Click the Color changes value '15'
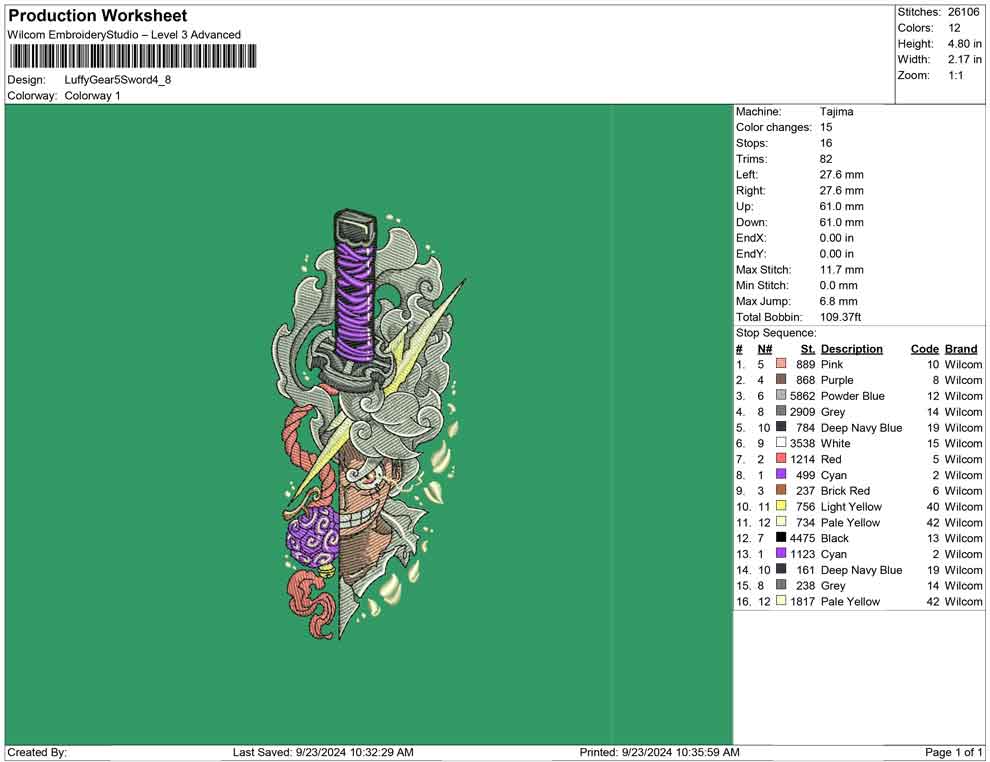This screenshot has width=990, height=762. tap(826, 128)
